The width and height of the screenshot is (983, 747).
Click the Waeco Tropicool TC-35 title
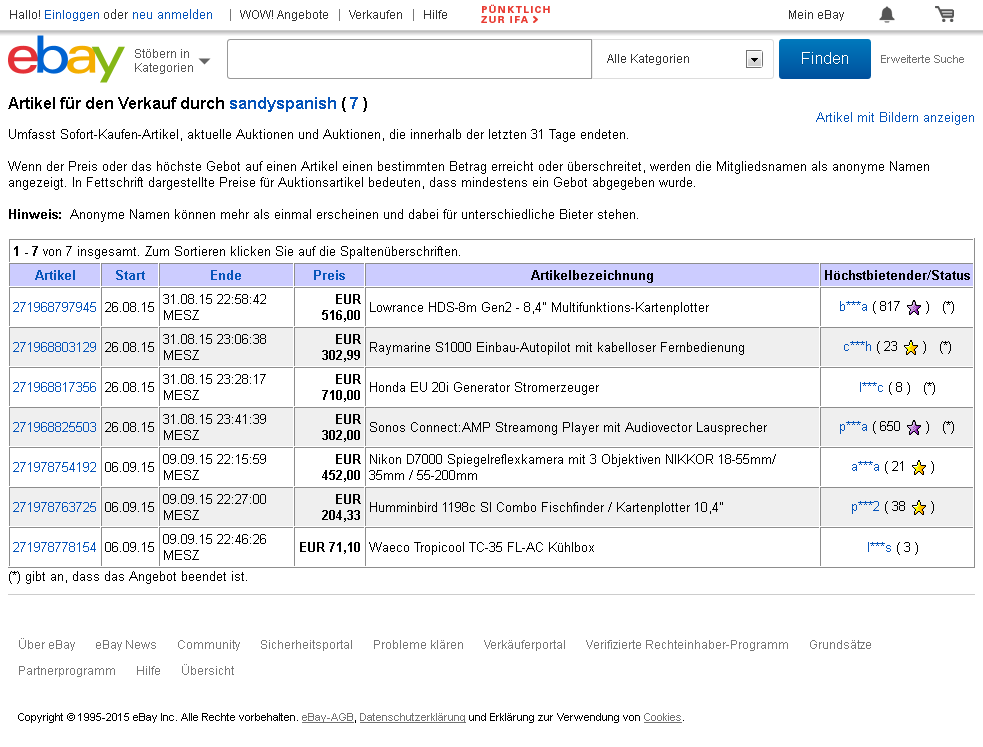tap(481, 548)
